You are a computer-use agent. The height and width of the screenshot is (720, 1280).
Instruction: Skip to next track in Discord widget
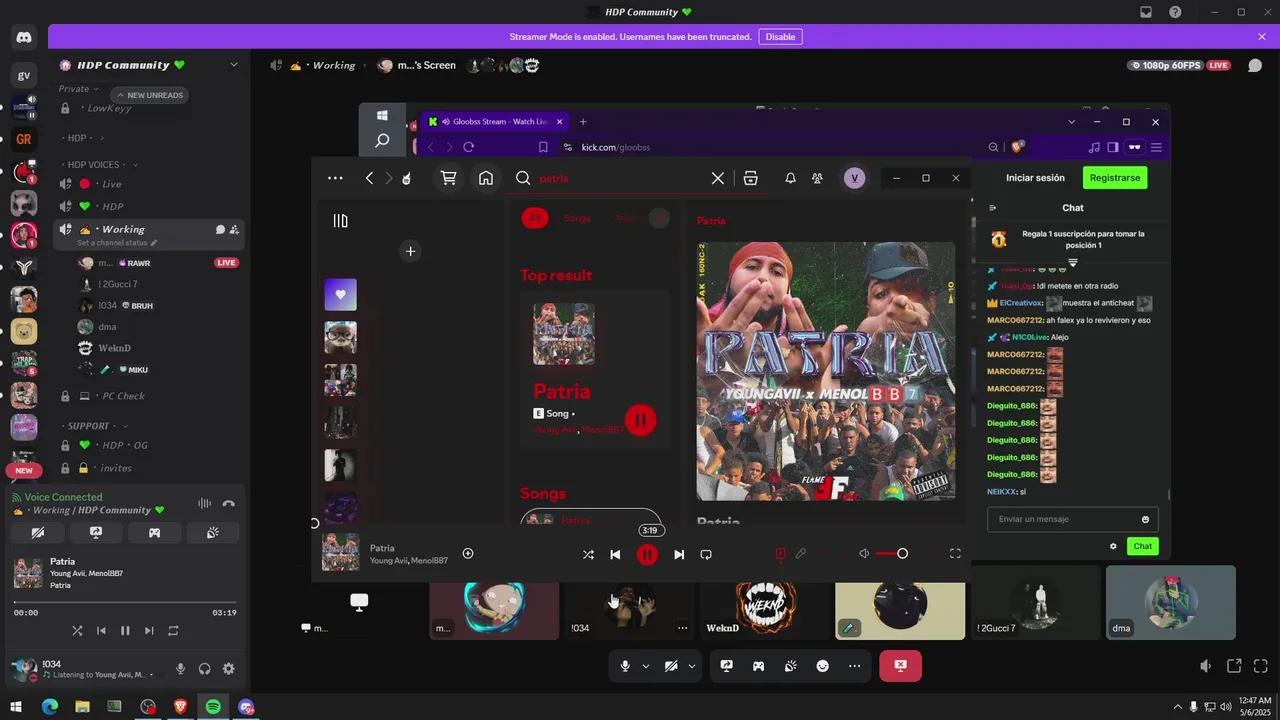149,631
